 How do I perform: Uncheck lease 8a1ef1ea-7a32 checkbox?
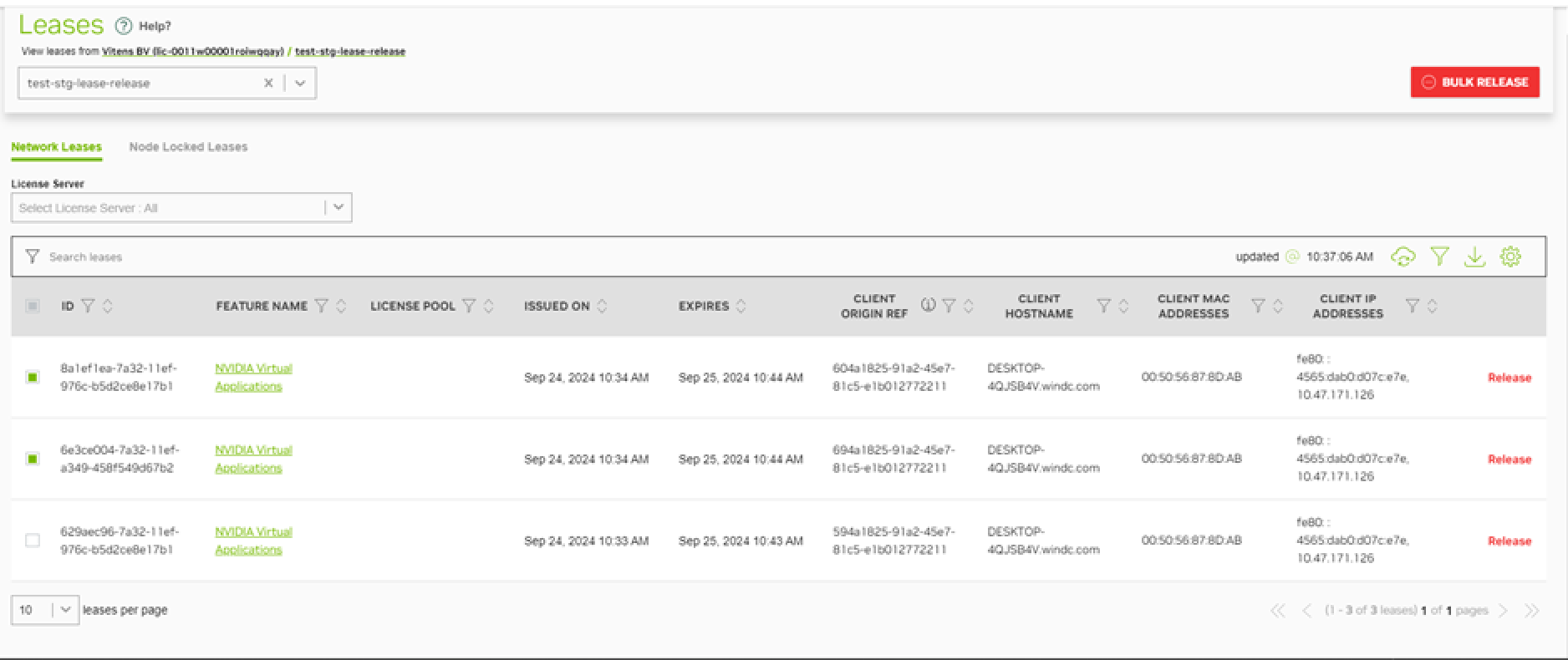pyautogui.click(x=33, y=378)
